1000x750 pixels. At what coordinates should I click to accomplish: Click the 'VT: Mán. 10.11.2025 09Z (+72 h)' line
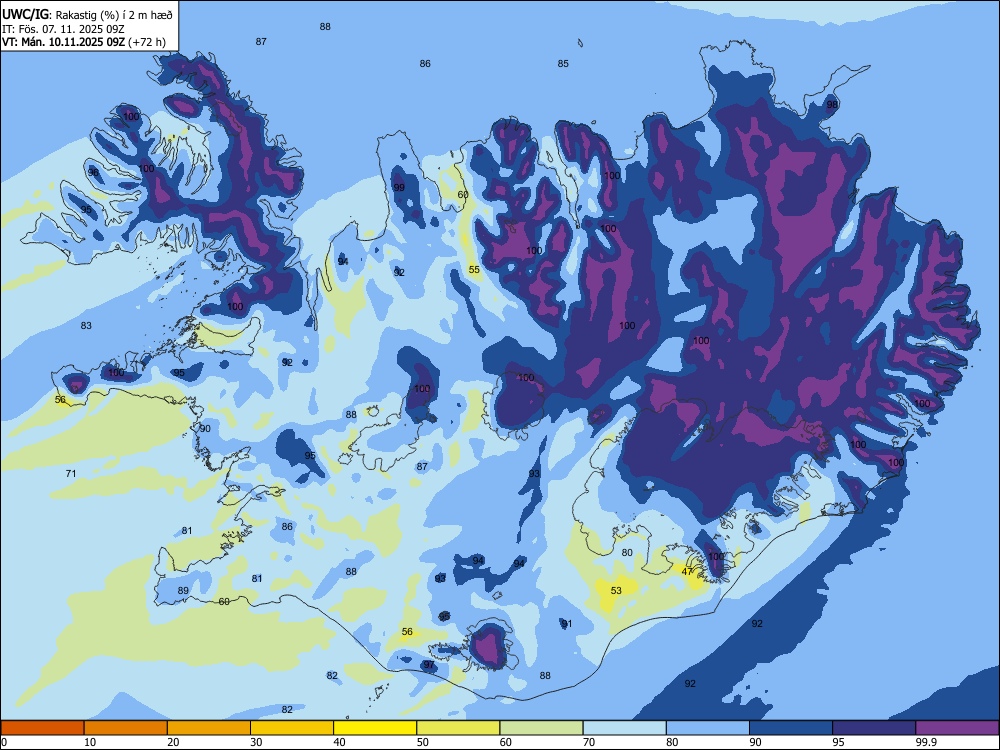coord(84,42)
